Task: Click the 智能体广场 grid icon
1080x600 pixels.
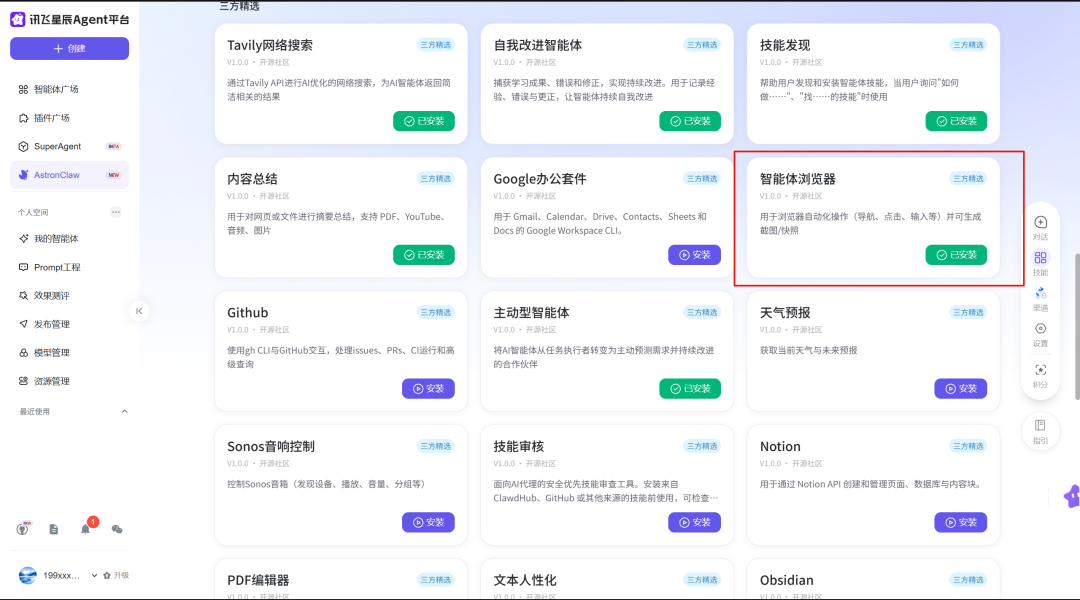Action: [23, 89]
